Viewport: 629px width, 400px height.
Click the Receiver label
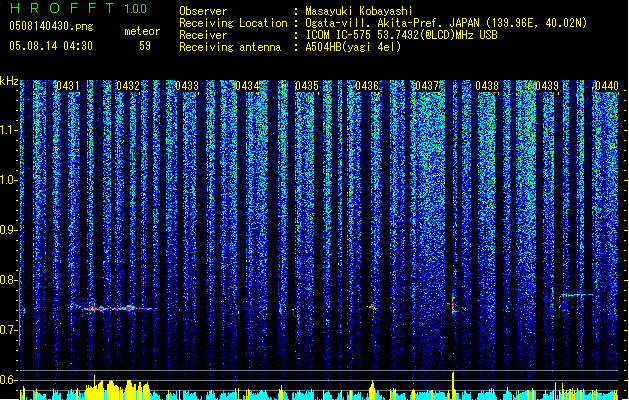click(x=203, y=35)
